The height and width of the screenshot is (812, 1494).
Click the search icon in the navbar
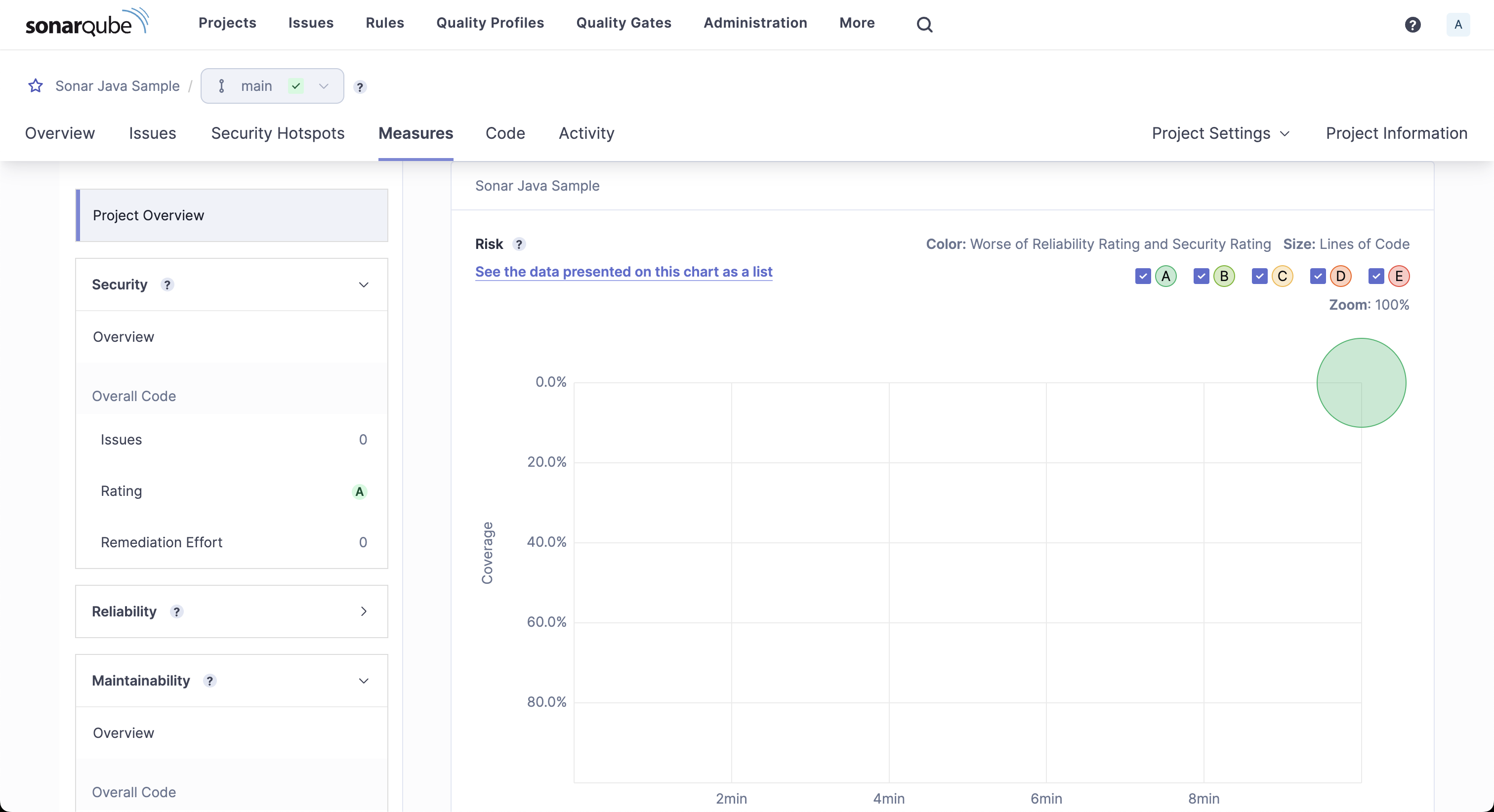coord(925,22)
